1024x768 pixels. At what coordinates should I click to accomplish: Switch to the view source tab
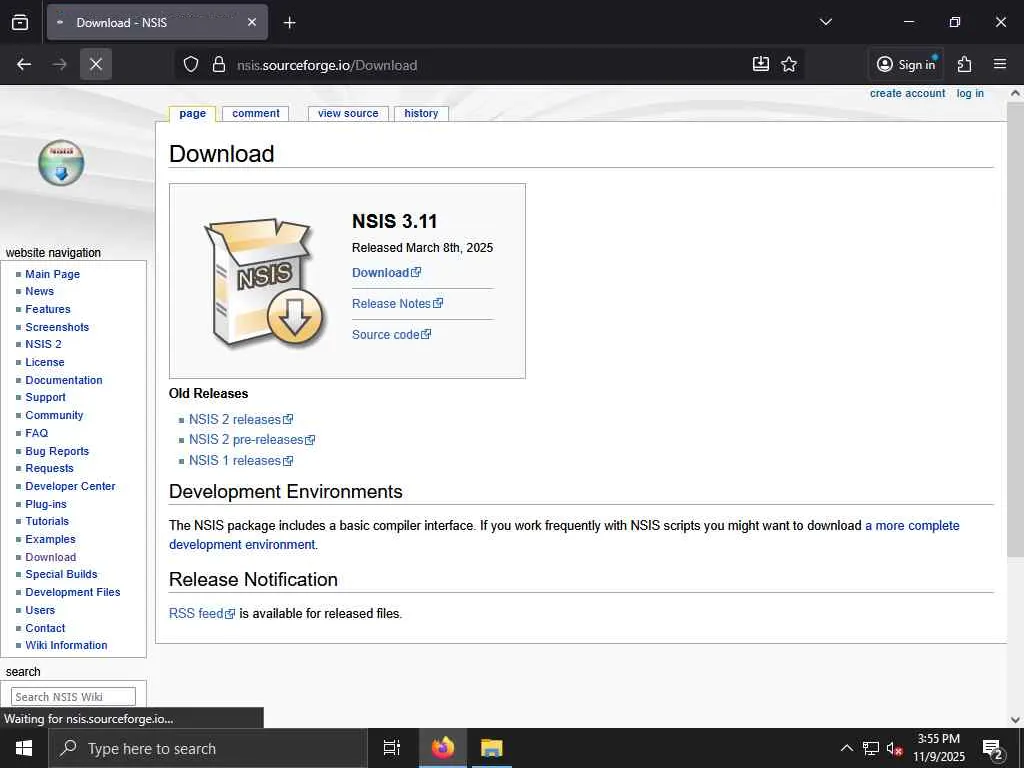348,114
